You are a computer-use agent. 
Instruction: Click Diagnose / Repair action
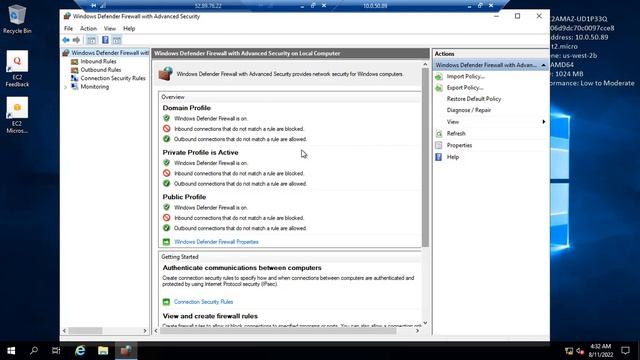point(469,110)
